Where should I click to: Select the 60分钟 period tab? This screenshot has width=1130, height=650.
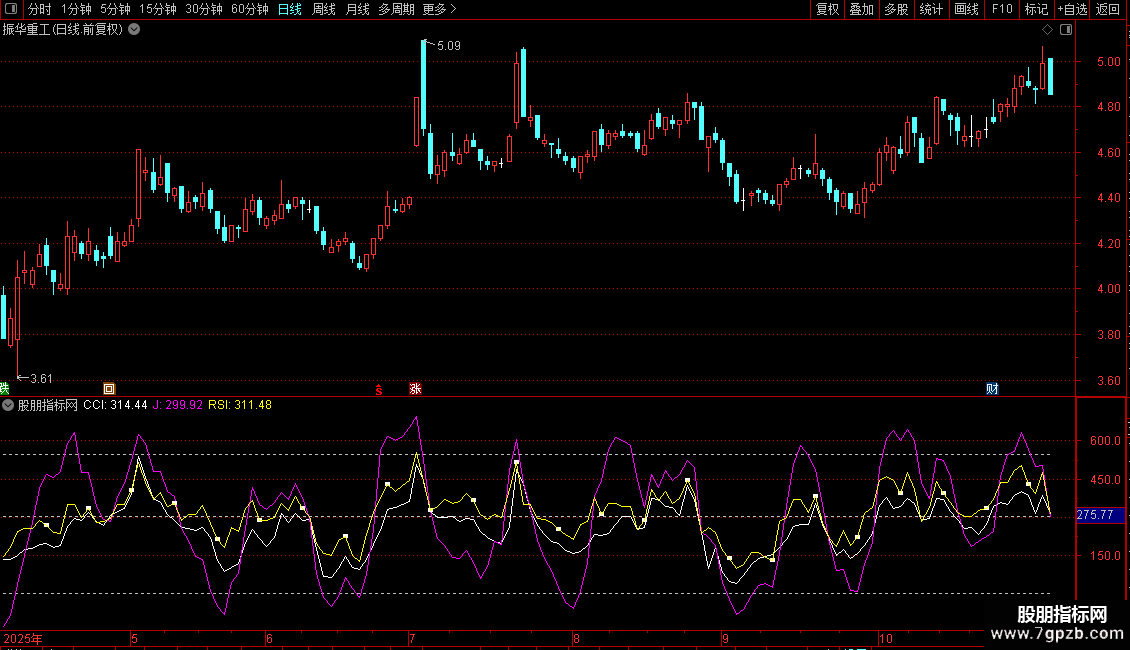249,9
